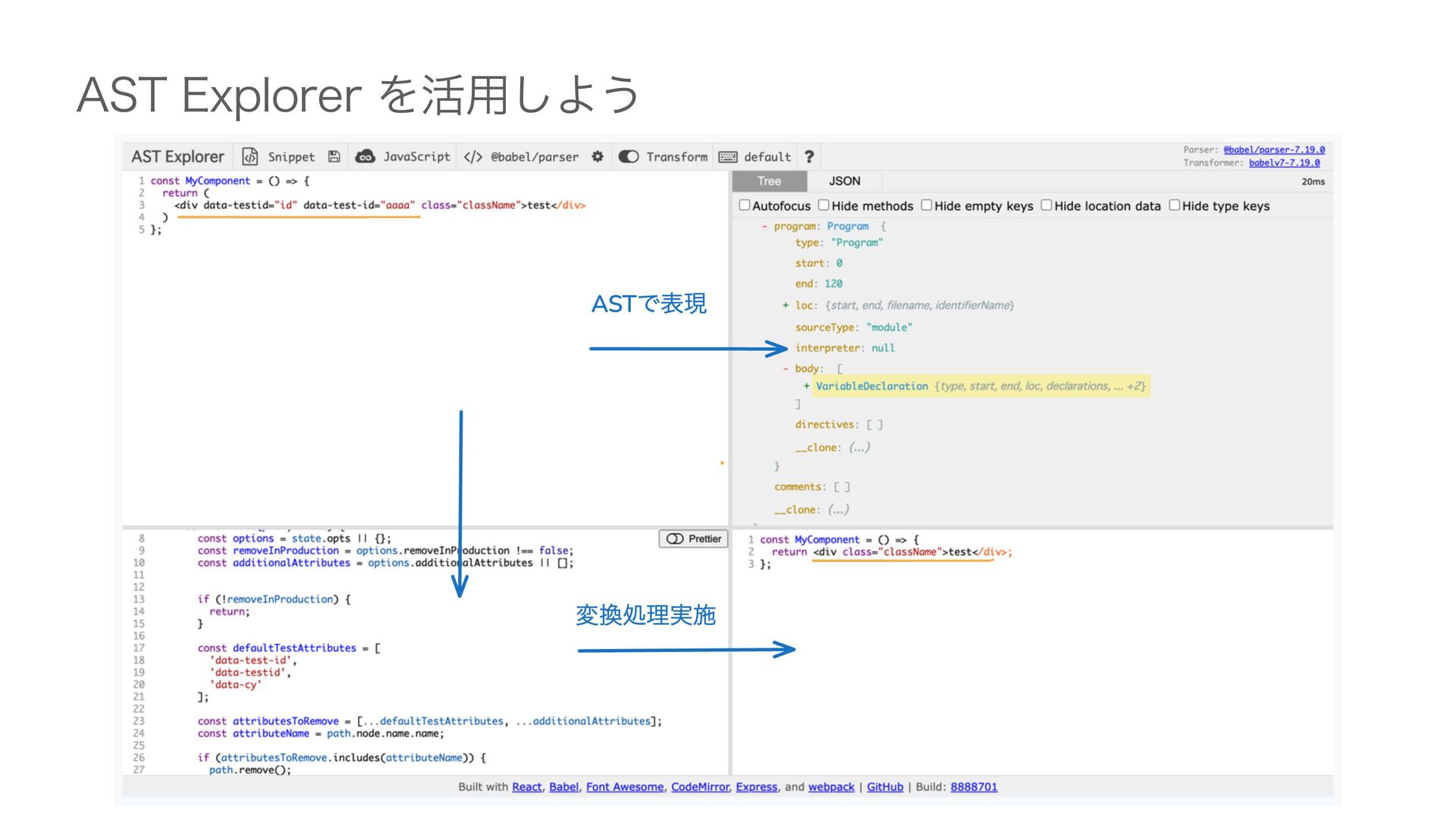1456x819 pixels.
Task: Open the Babel footer link
Action: 564,787
